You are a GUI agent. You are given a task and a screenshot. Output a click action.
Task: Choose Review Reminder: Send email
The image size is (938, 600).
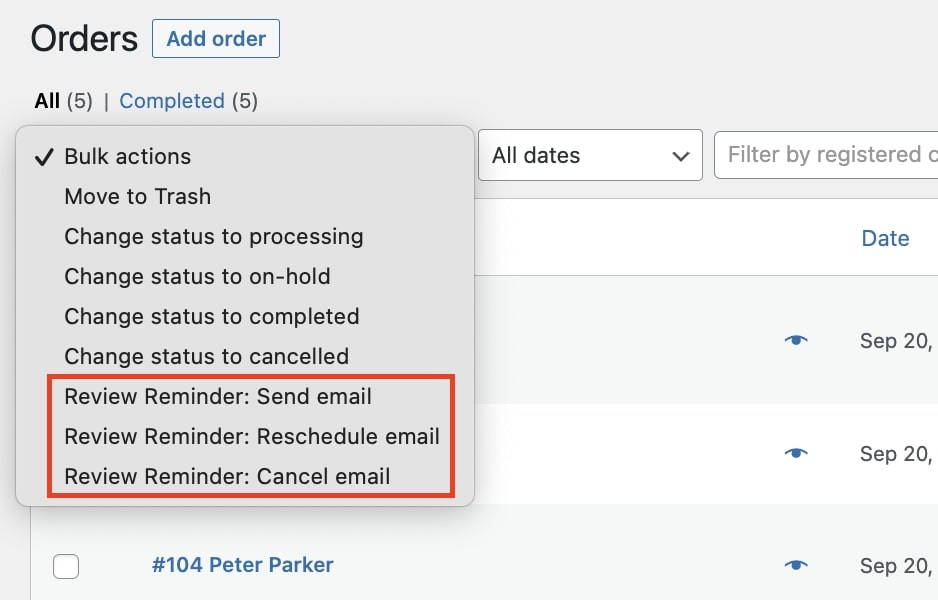point(218,397)
